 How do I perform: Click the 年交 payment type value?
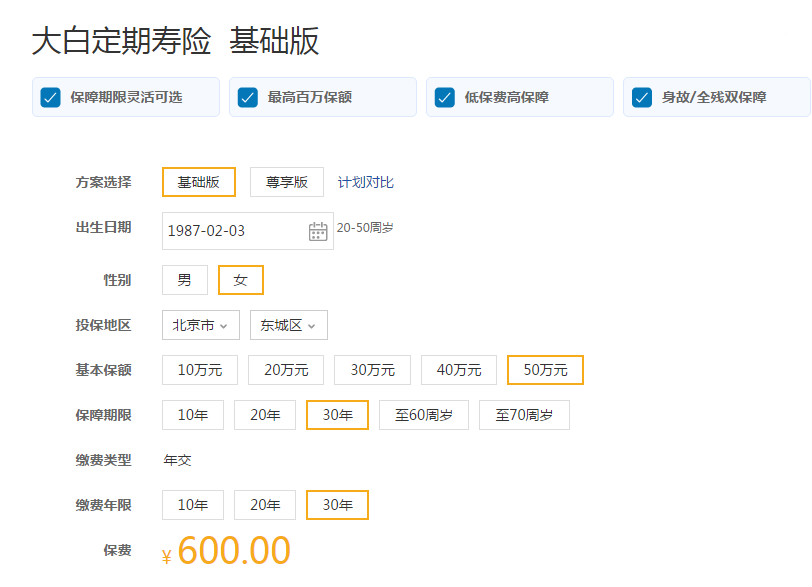pos(178,460)
